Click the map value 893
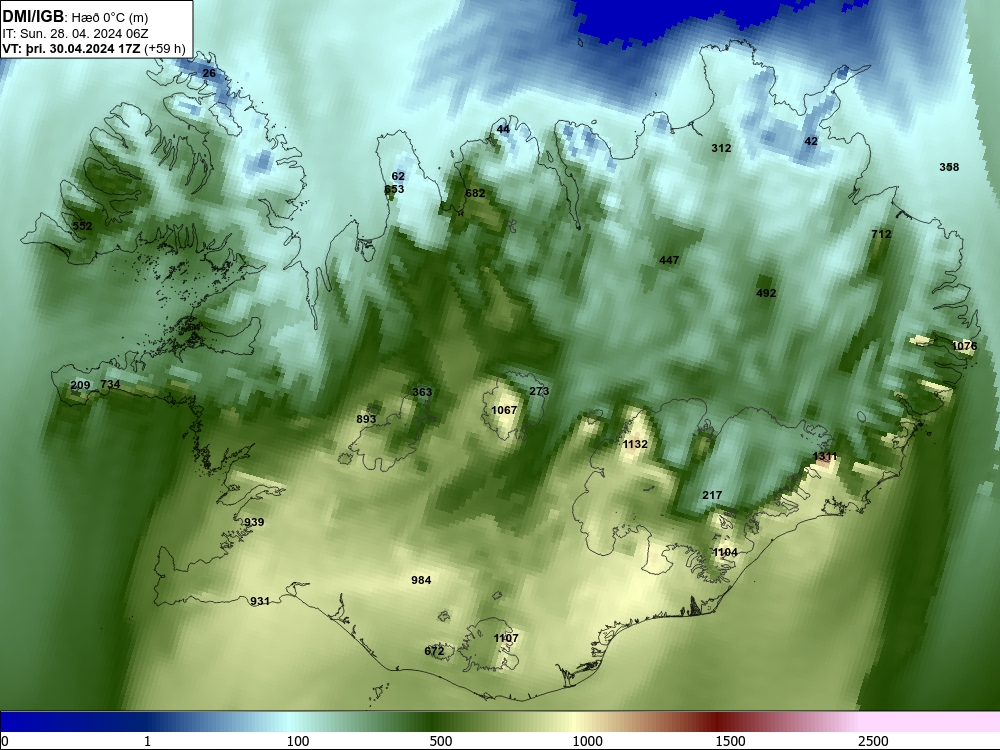The height and width of the screenshot is (750, 1000). tap(366, 419)
